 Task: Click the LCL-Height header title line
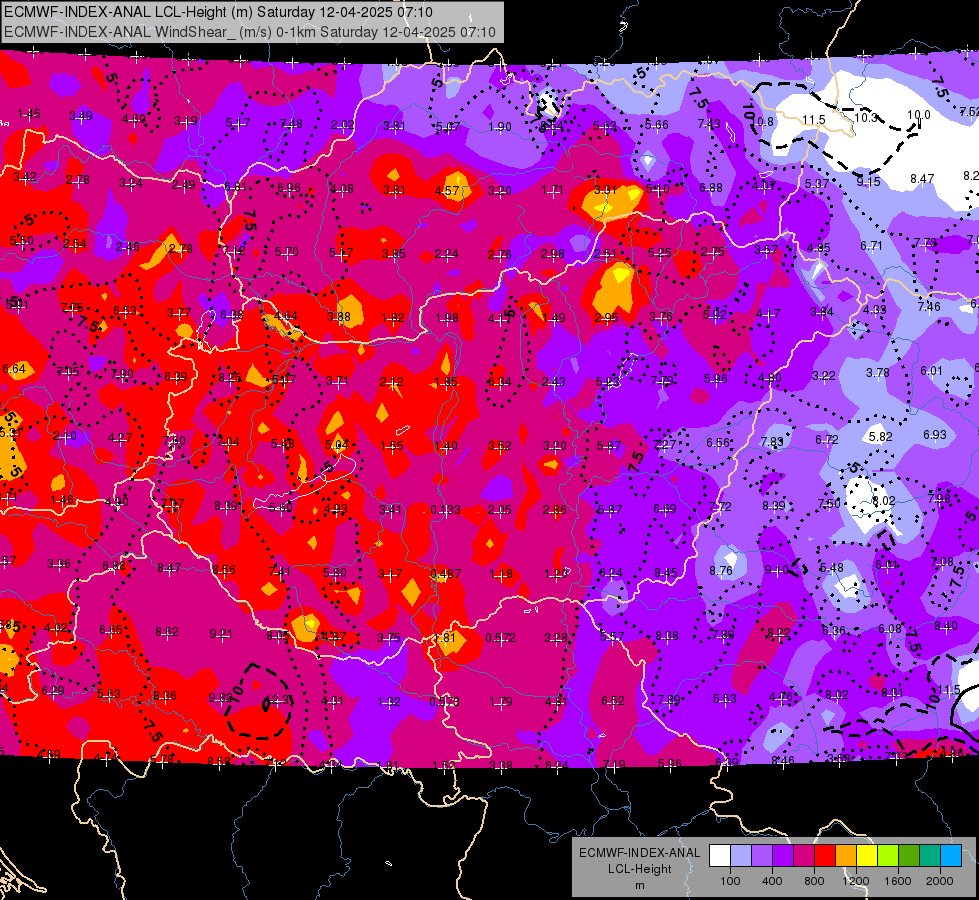tap(219, 12)
